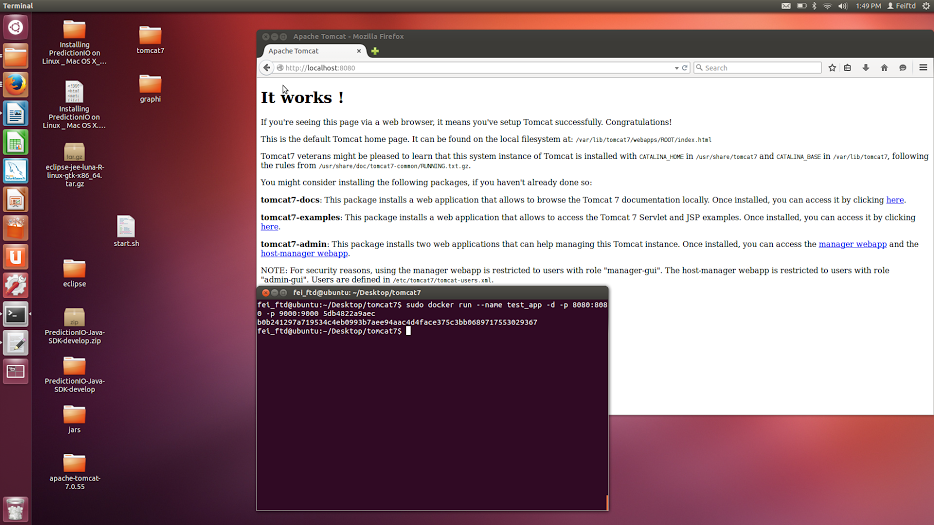934x525 pixels.
Task: Open the jars desktop folder
Action: pos(74,419)
